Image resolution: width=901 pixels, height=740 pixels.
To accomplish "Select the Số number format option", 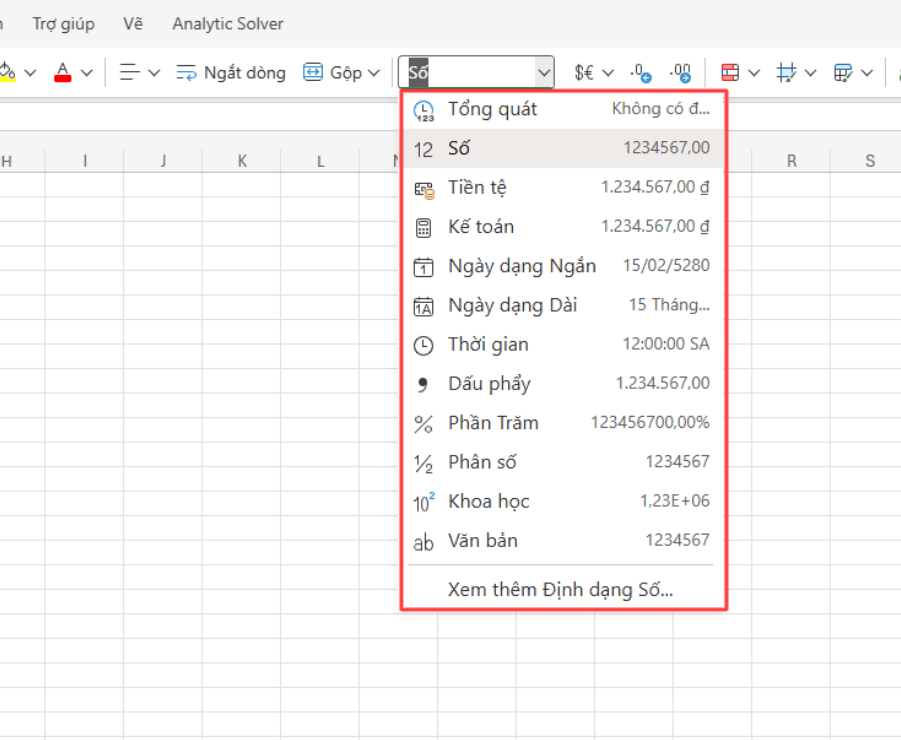I will point(563,148).
